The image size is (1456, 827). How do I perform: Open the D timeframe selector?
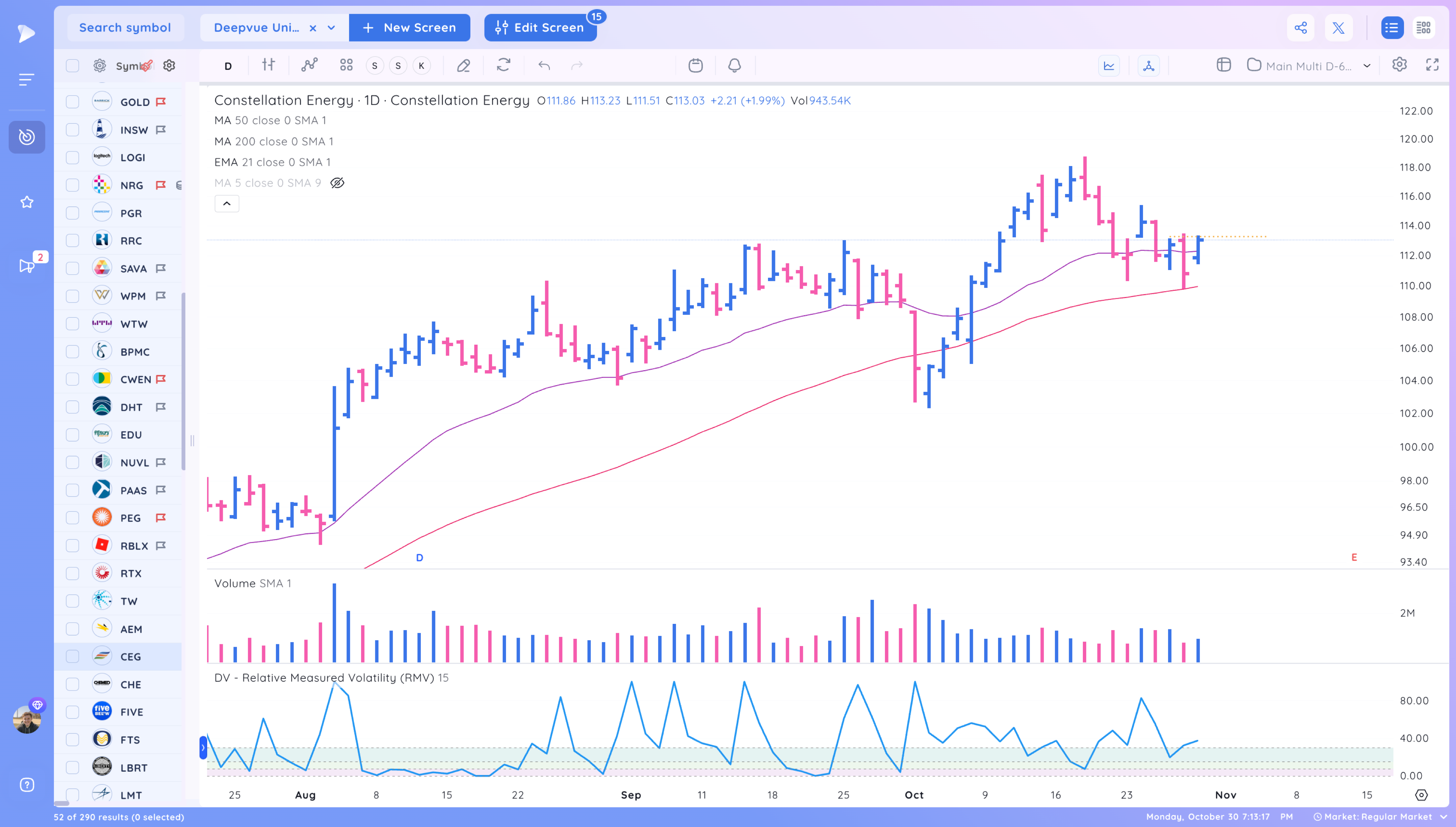tap(228, 66)
